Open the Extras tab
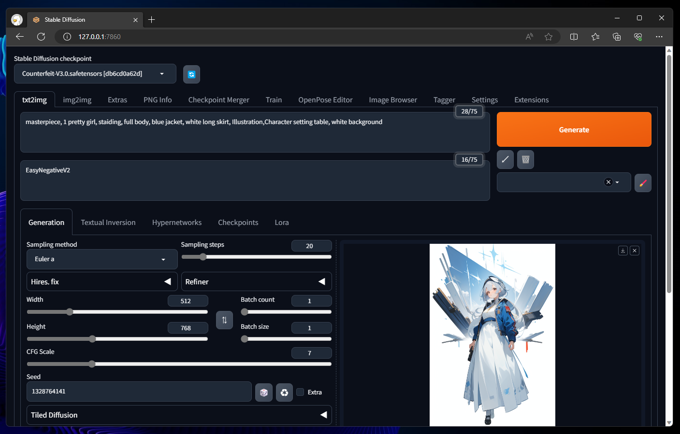The image size is (680, 434). [x=117, y=100]
